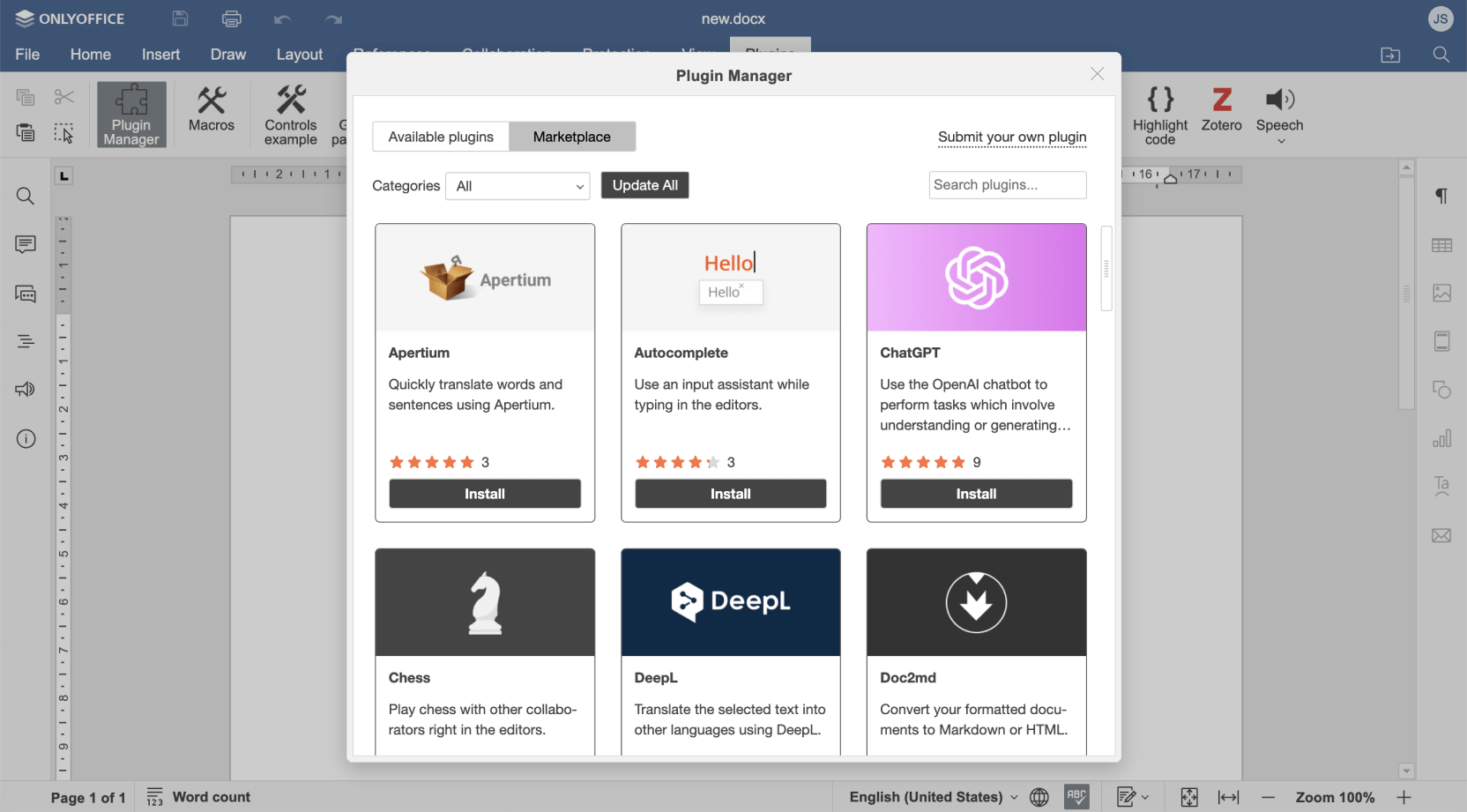Toggle Fit to width view

click(x=1228, y=797)
